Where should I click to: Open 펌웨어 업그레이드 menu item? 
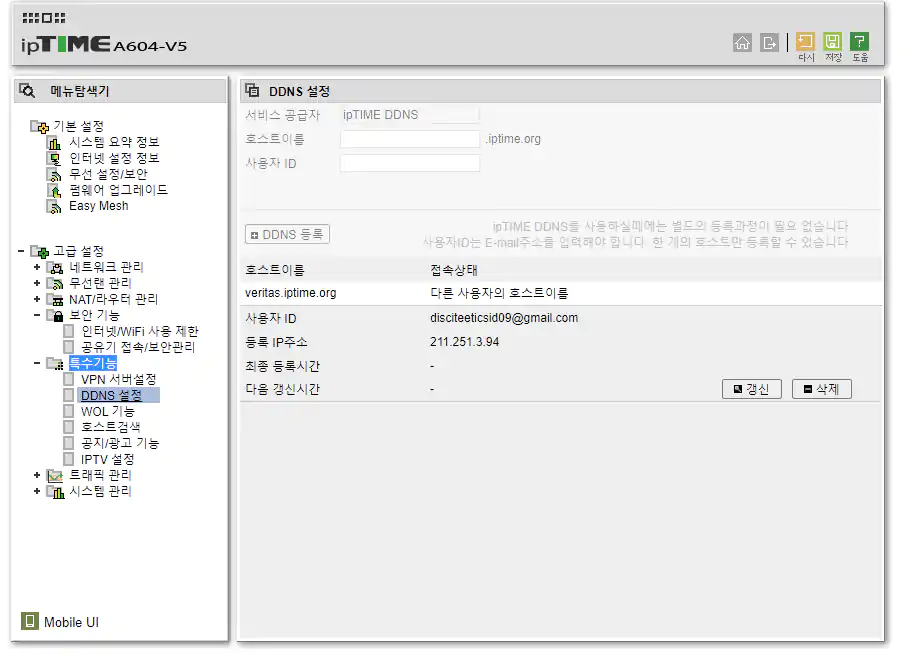[118, 190]
